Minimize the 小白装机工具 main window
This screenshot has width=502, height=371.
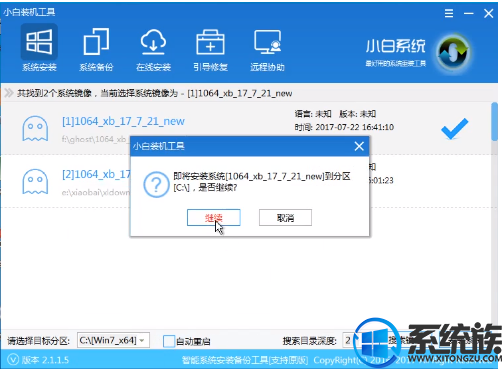click(469, 13)
